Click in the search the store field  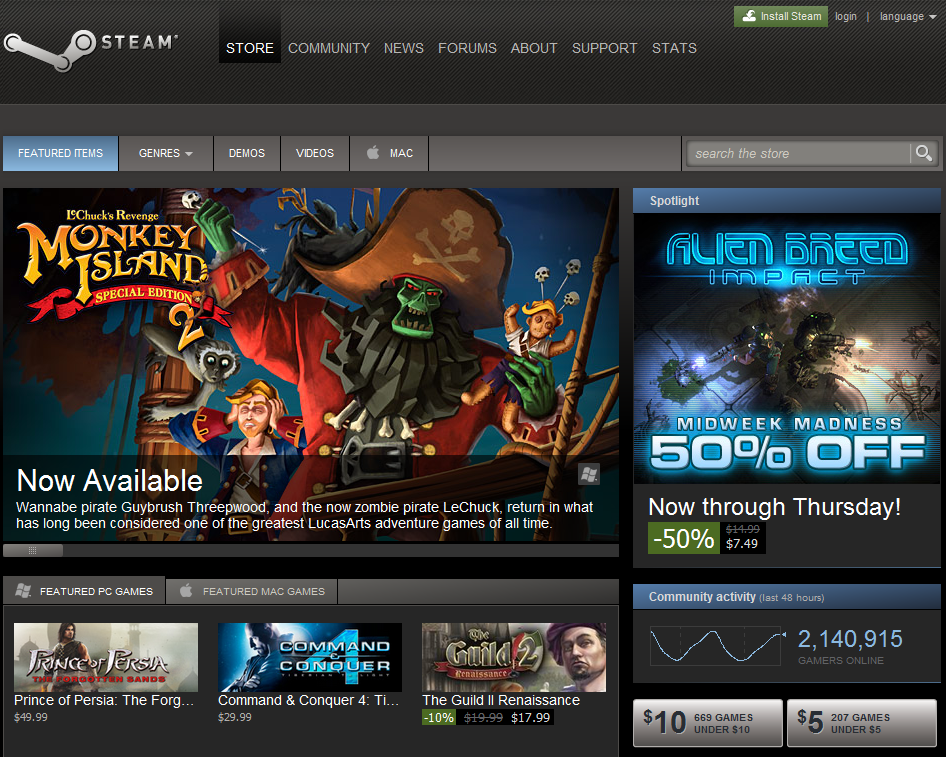[799, 153]
